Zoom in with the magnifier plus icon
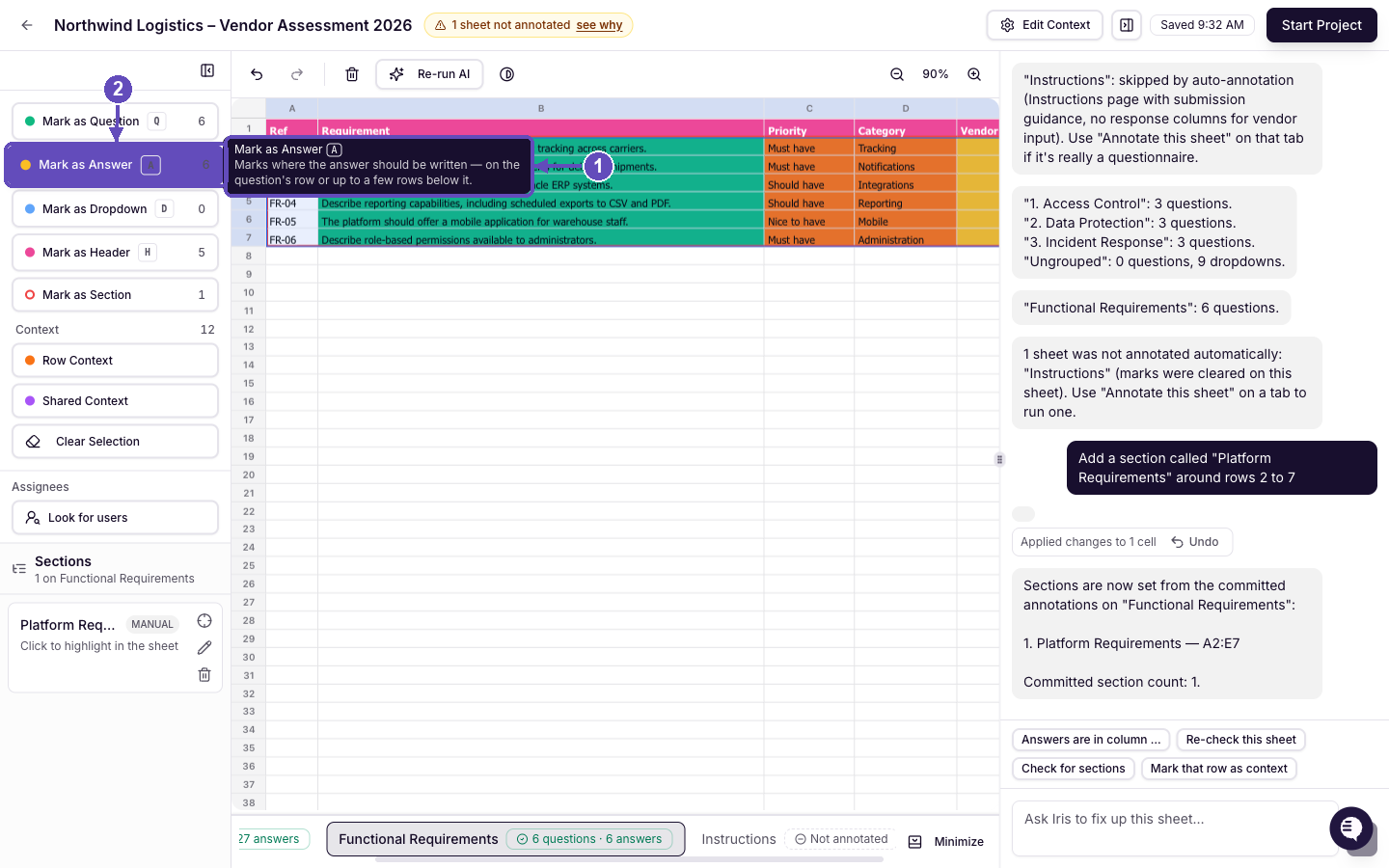This screenshot has height=868, width=1389. pos(974,74)
